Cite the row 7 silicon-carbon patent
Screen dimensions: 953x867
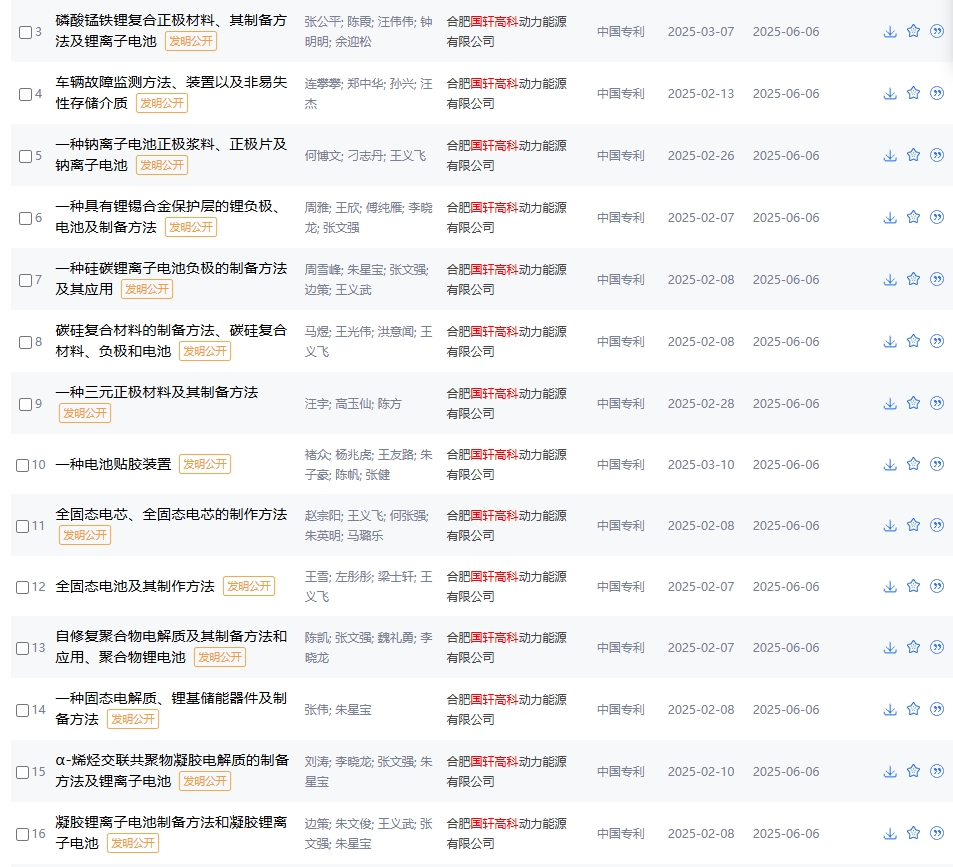(x=937, y=279)
